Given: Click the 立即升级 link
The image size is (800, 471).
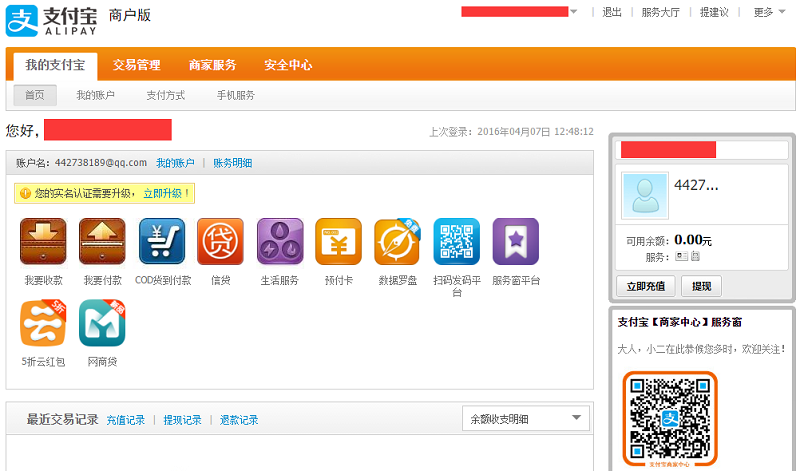Looking at the screenshot, I should (162, 193).
